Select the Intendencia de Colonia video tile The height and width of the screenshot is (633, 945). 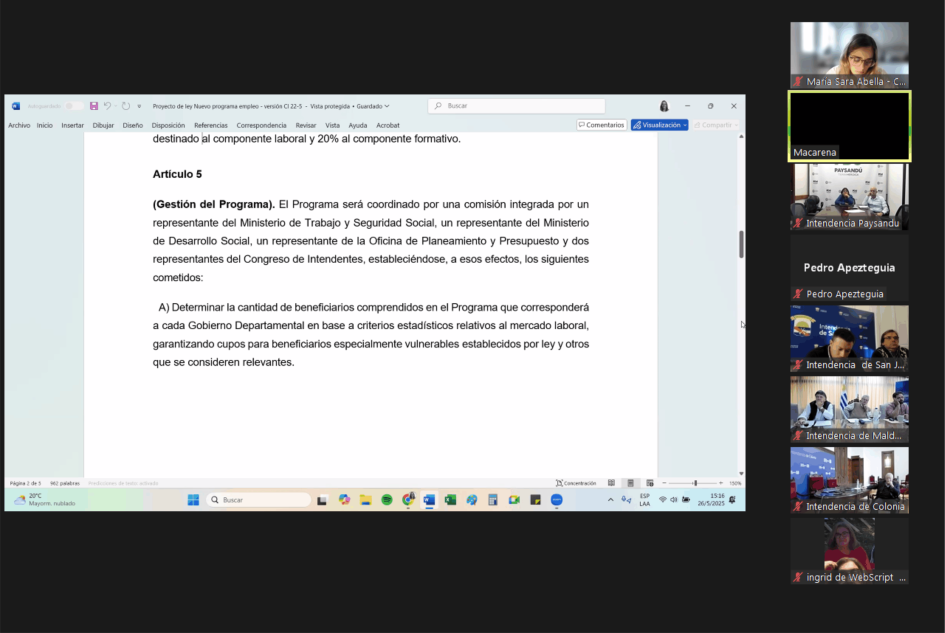tap(849, 480)
